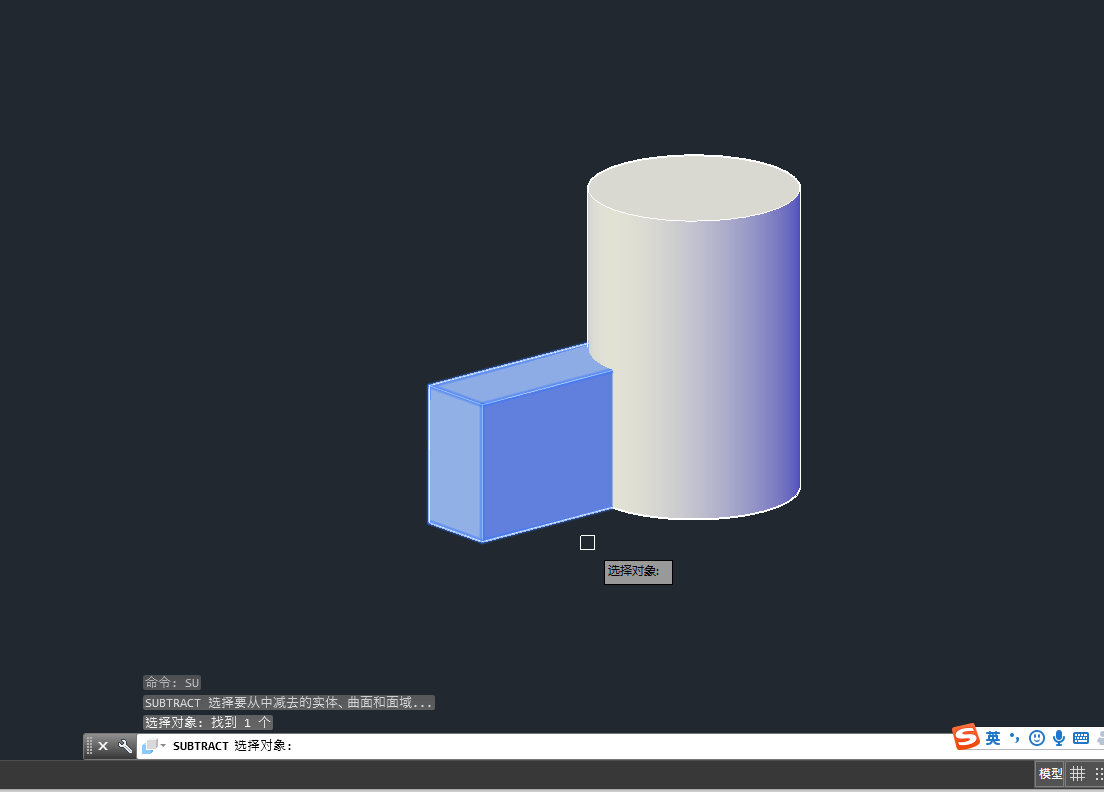Open command line customize wrench icon
1104x792 pixels.
tap(125, 746)
